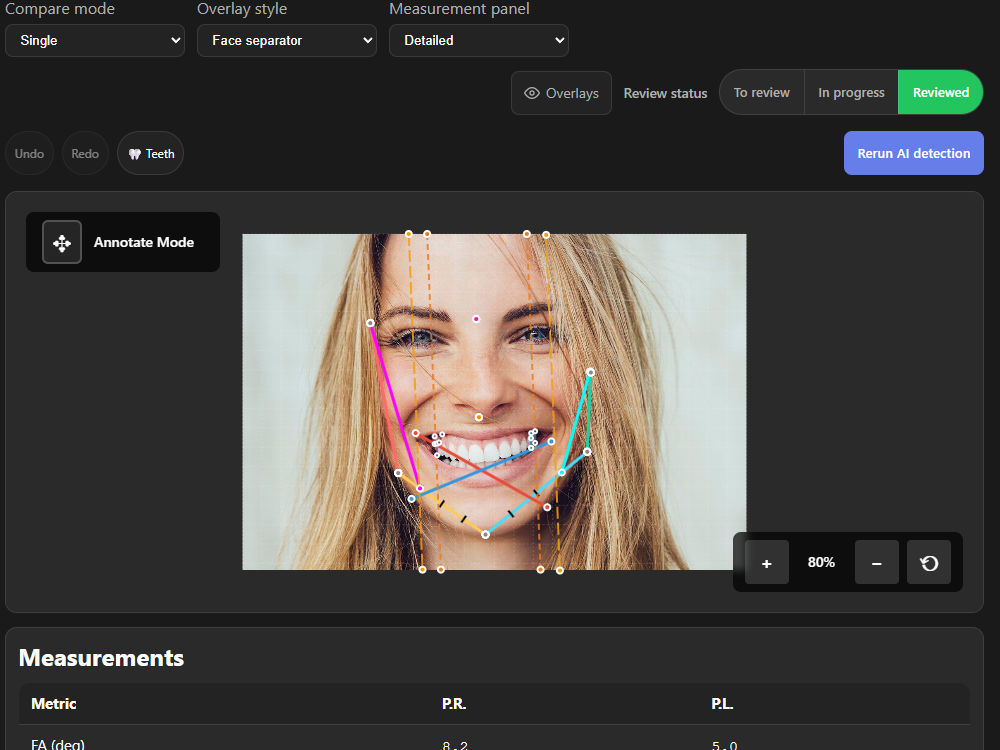
Task: Set review status to To review
Action: (761, 92)
